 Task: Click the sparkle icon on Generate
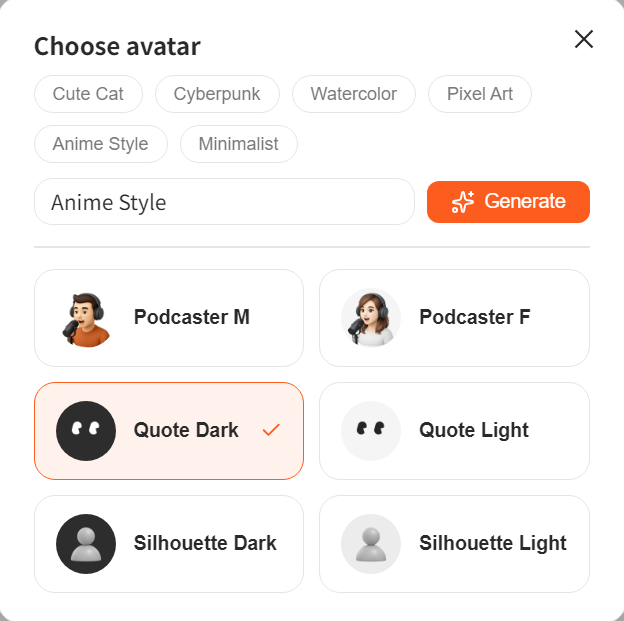(462, 202)
